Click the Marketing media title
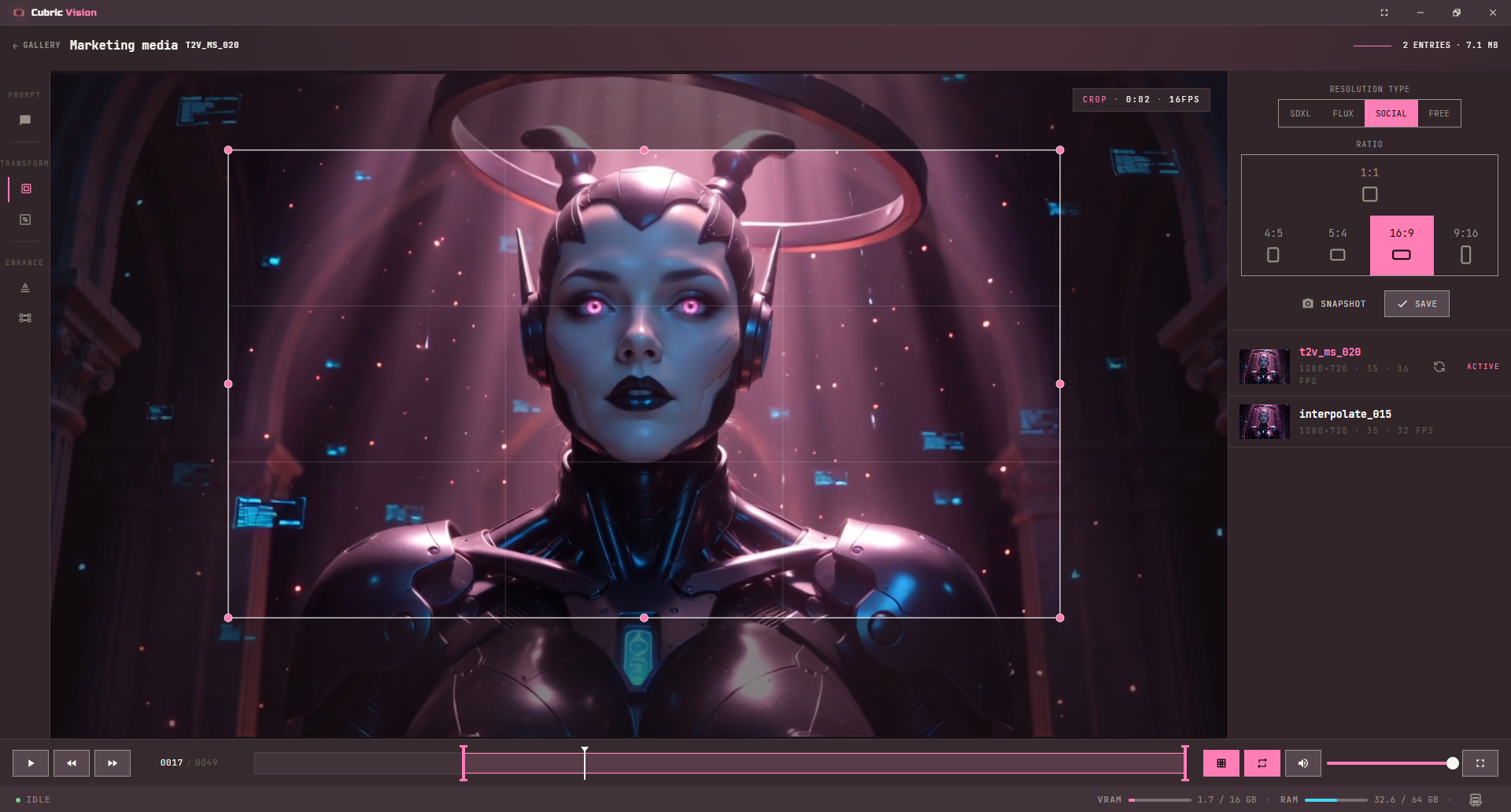Image resolution: width=1511 pixels, height=812 pixels. pyautogui.click(x=124, y=45)
